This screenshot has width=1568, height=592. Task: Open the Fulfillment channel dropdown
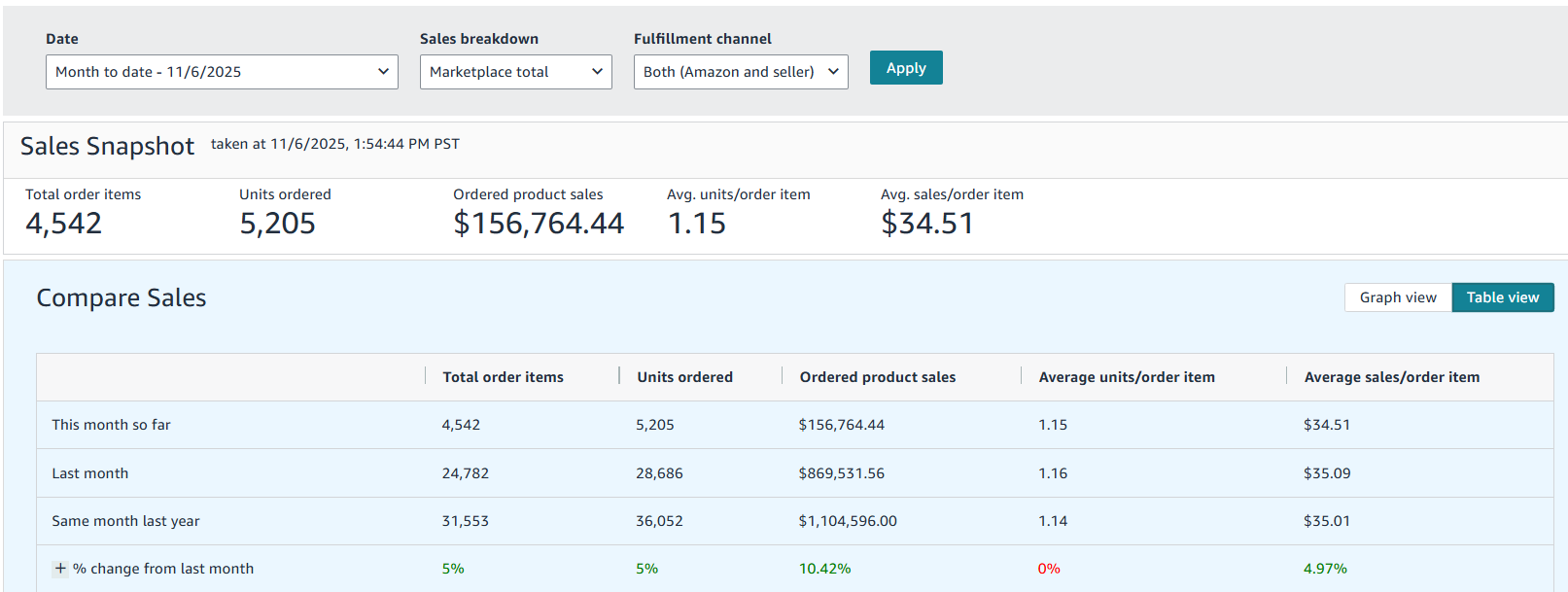click(x=740, y=72)
